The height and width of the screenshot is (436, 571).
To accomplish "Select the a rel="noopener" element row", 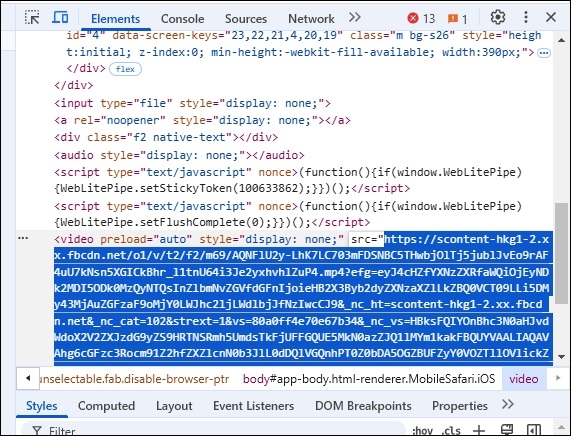I will pos(202,120).
